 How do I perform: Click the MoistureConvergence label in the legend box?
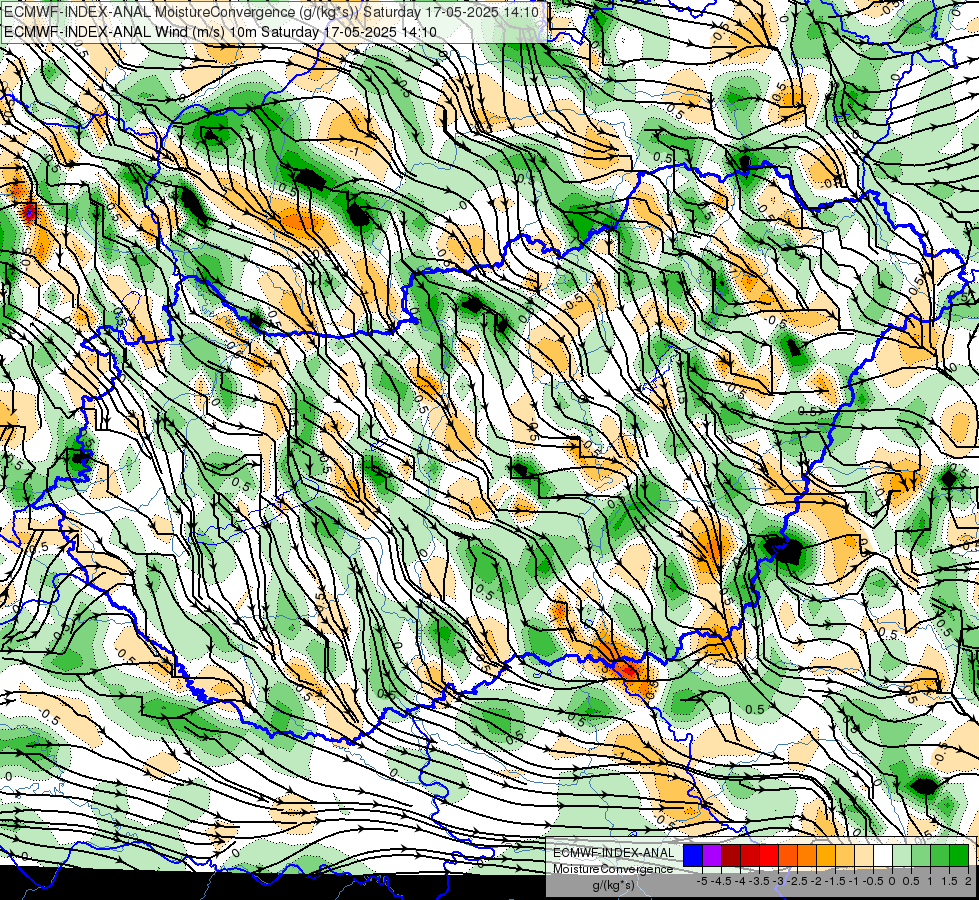613,869
